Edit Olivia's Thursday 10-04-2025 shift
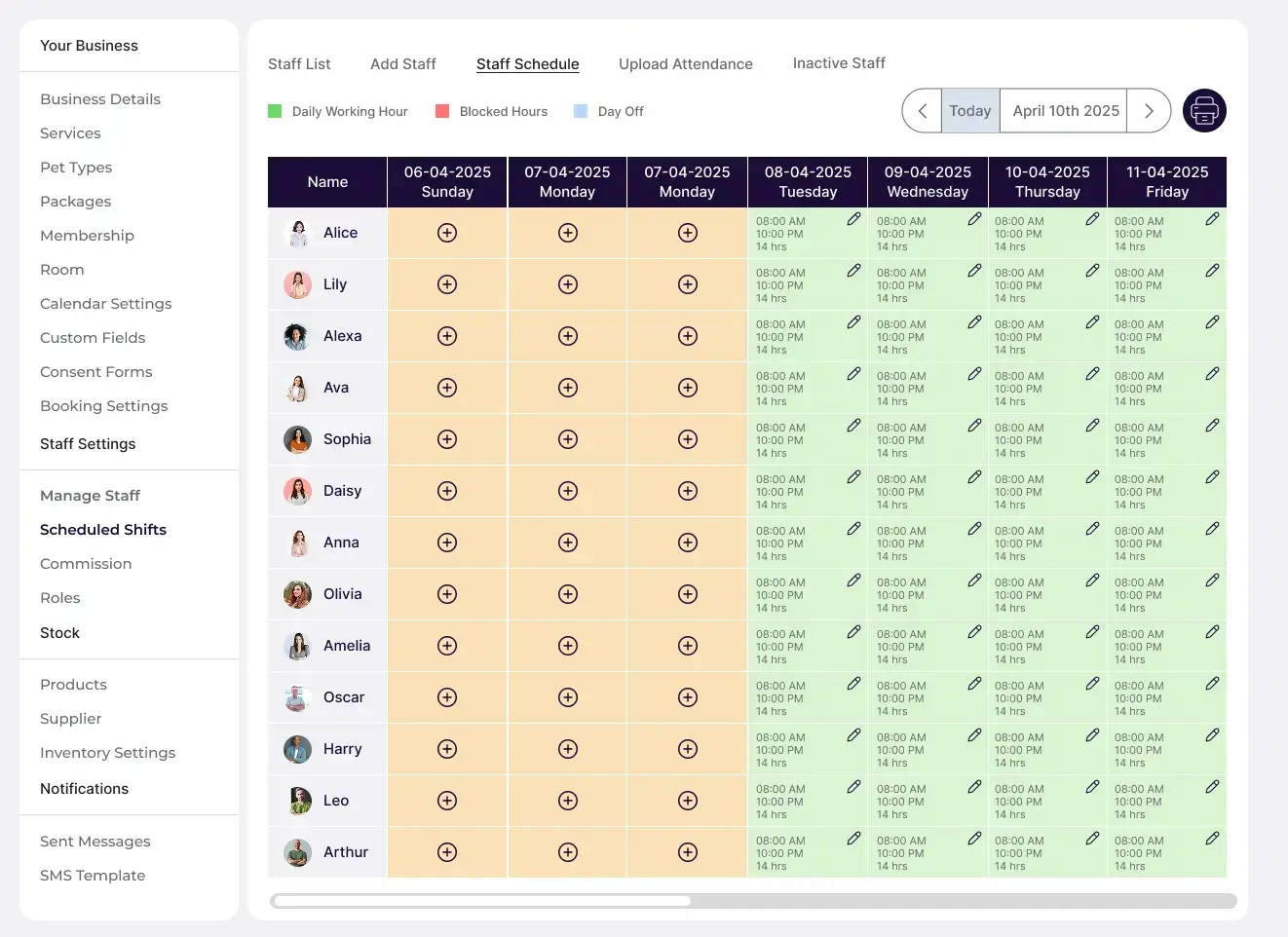The image size is (1288, 937). coord(1092,581)
